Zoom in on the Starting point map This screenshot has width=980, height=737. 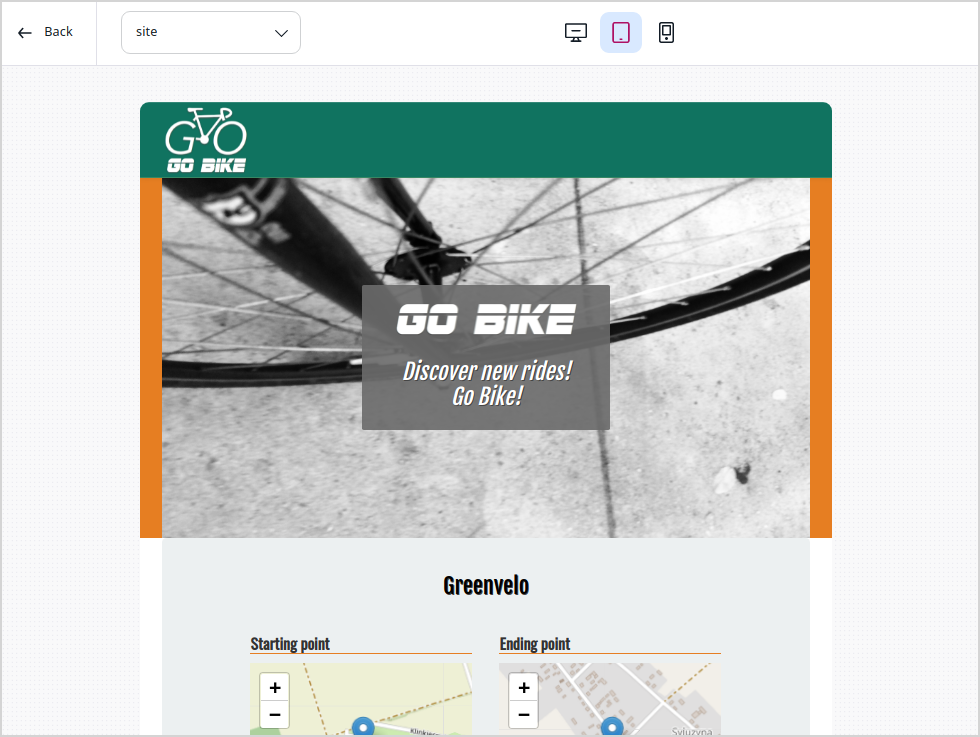pos(274,688)
